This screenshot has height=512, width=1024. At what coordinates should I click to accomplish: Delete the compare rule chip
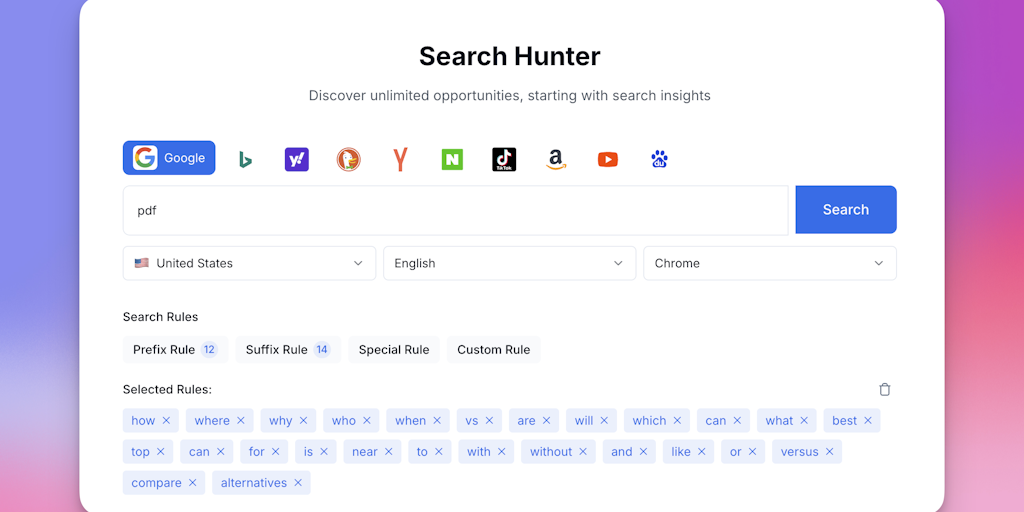pos(193,483)
